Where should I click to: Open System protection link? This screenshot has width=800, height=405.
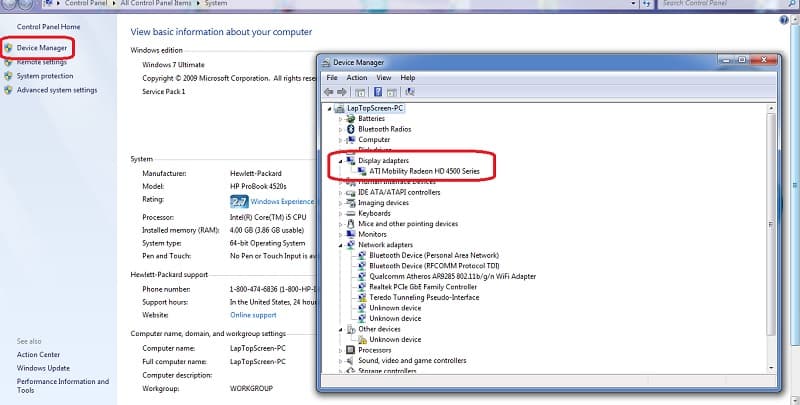[45, 76]
